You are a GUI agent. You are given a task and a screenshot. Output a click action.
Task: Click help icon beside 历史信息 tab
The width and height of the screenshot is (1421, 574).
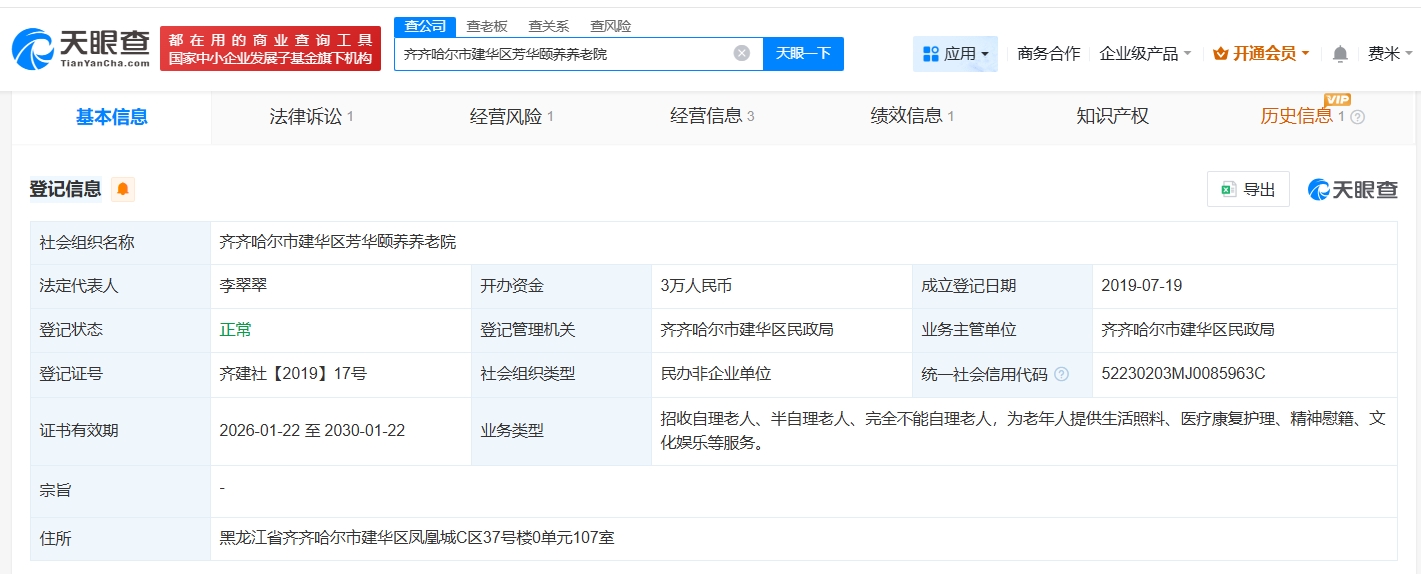click(x=1357, y=117)
